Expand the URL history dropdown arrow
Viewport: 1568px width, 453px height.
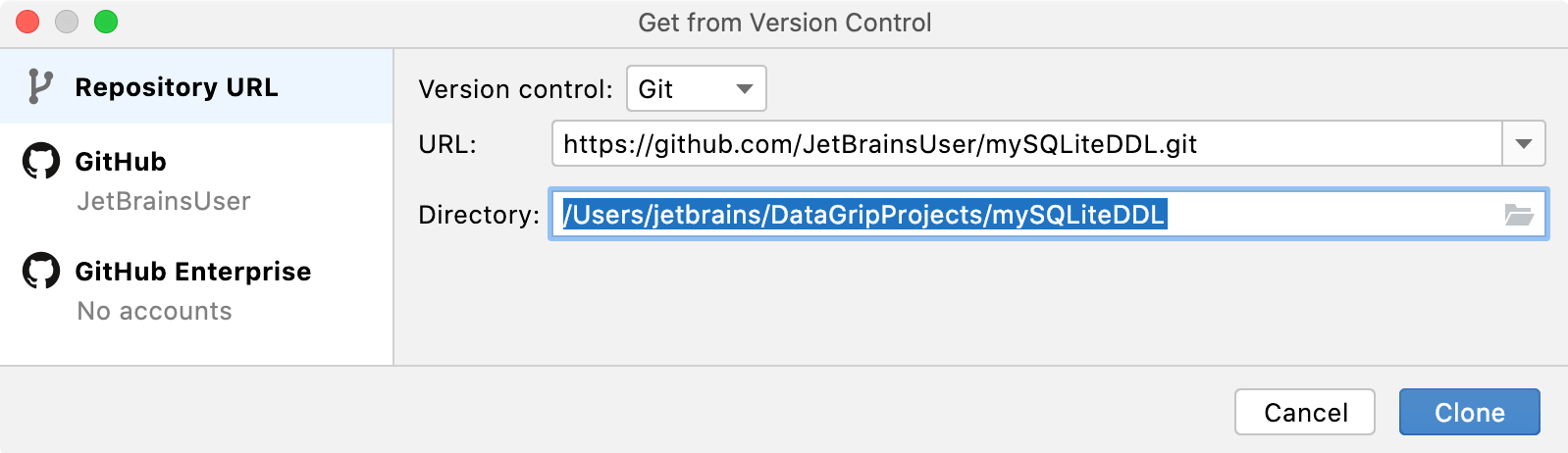point(1524,144)
